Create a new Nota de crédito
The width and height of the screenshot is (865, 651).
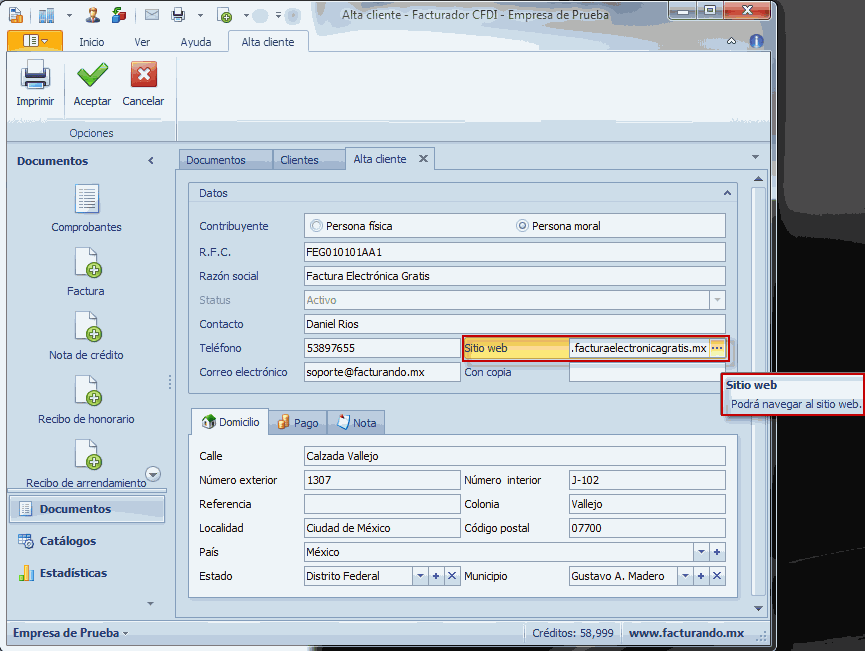[87, 328]
